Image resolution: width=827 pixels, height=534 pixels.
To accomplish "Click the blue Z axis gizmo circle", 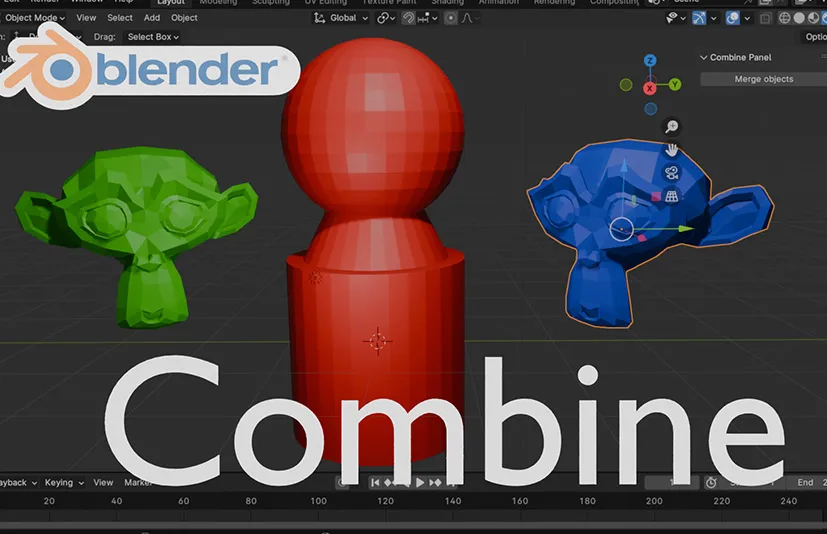I will point(650,62).
